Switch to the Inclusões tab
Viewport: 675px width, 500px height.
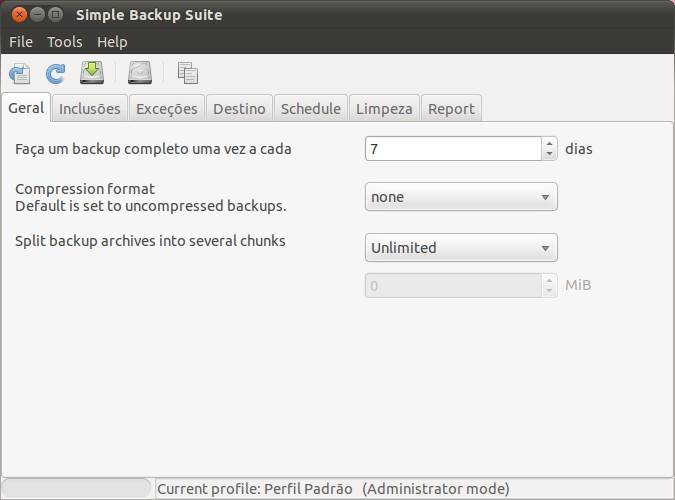click(90, 109)
